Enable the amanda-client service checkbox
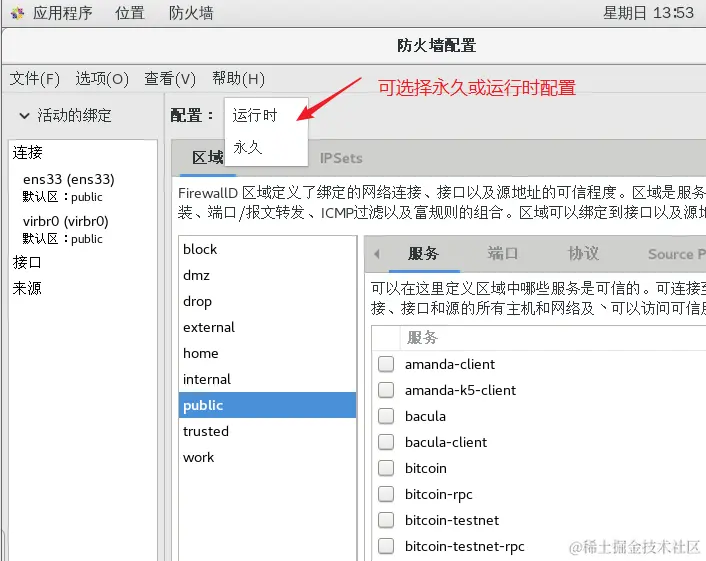Viewport: 706px width, 561px height. [x=386, y=364]
